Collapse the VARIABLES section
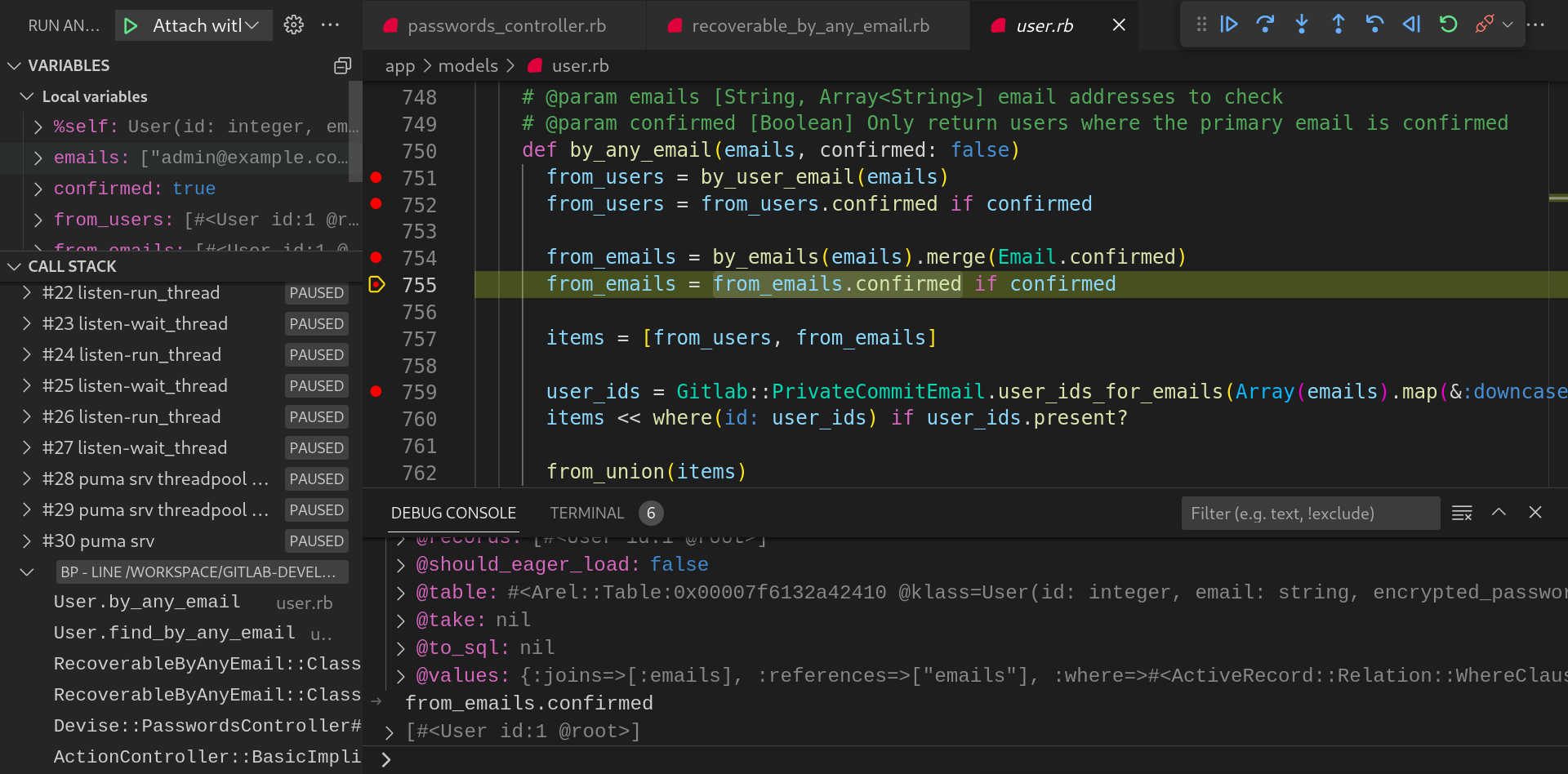This screenshot has height=774, width=1568. pos(15,65)
